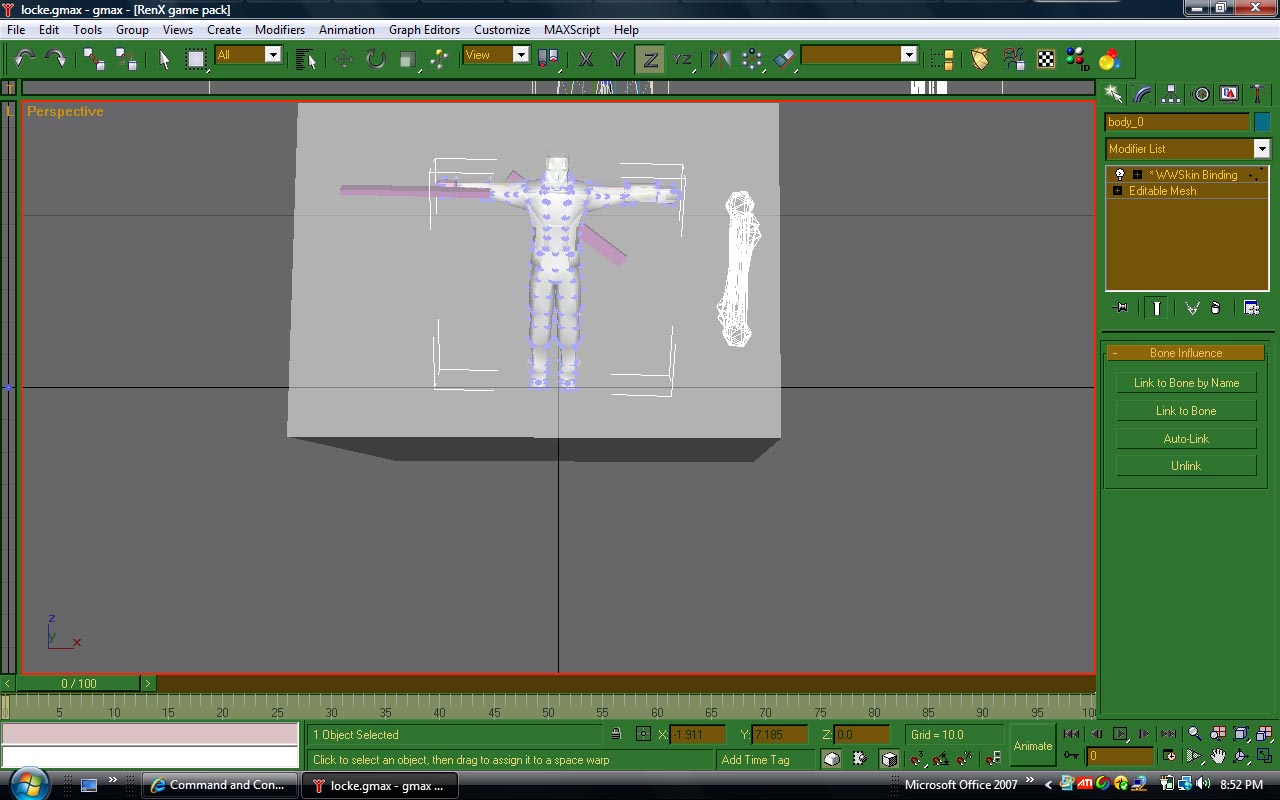Click the body_0 object color swatch
Screen dimensions: 1280x800
[x=1262, y=122]
